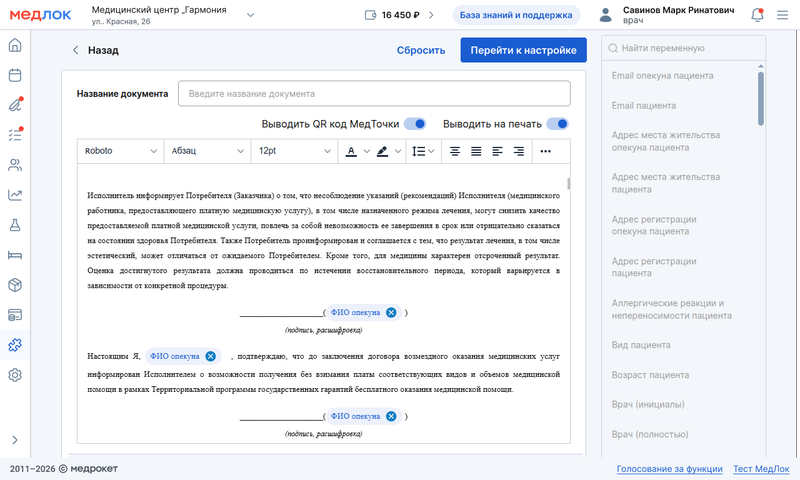The image size is (800, 480).
Task: Select variable Возраст пациента
Action: coord(650,375)
